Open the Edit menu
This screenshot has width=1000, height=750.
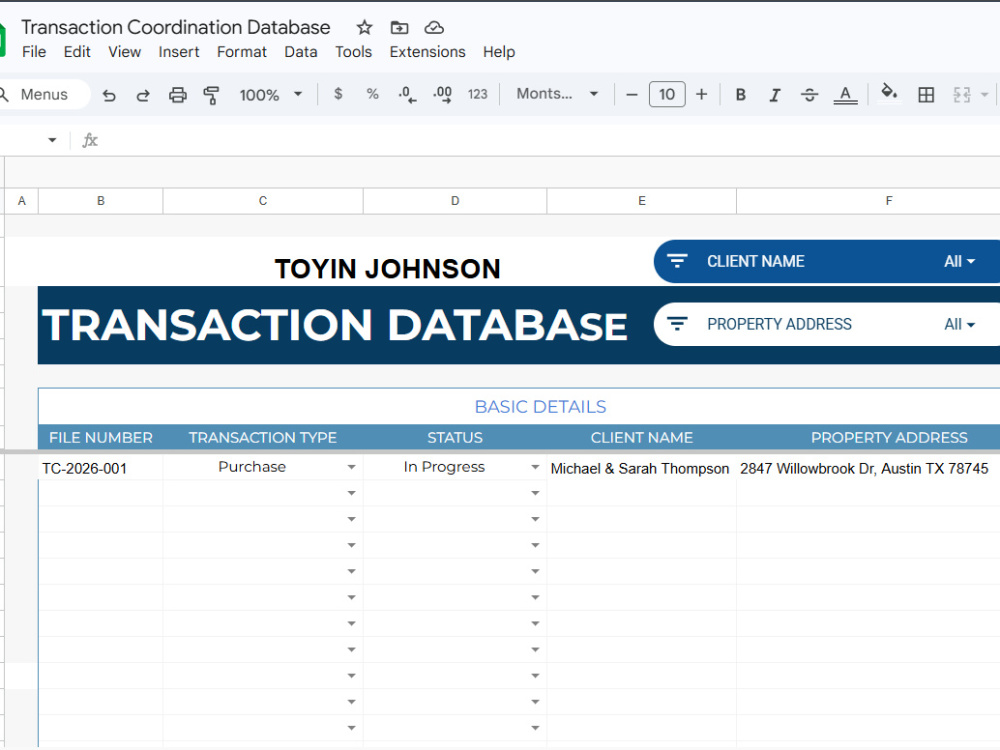tap(77, 52)
